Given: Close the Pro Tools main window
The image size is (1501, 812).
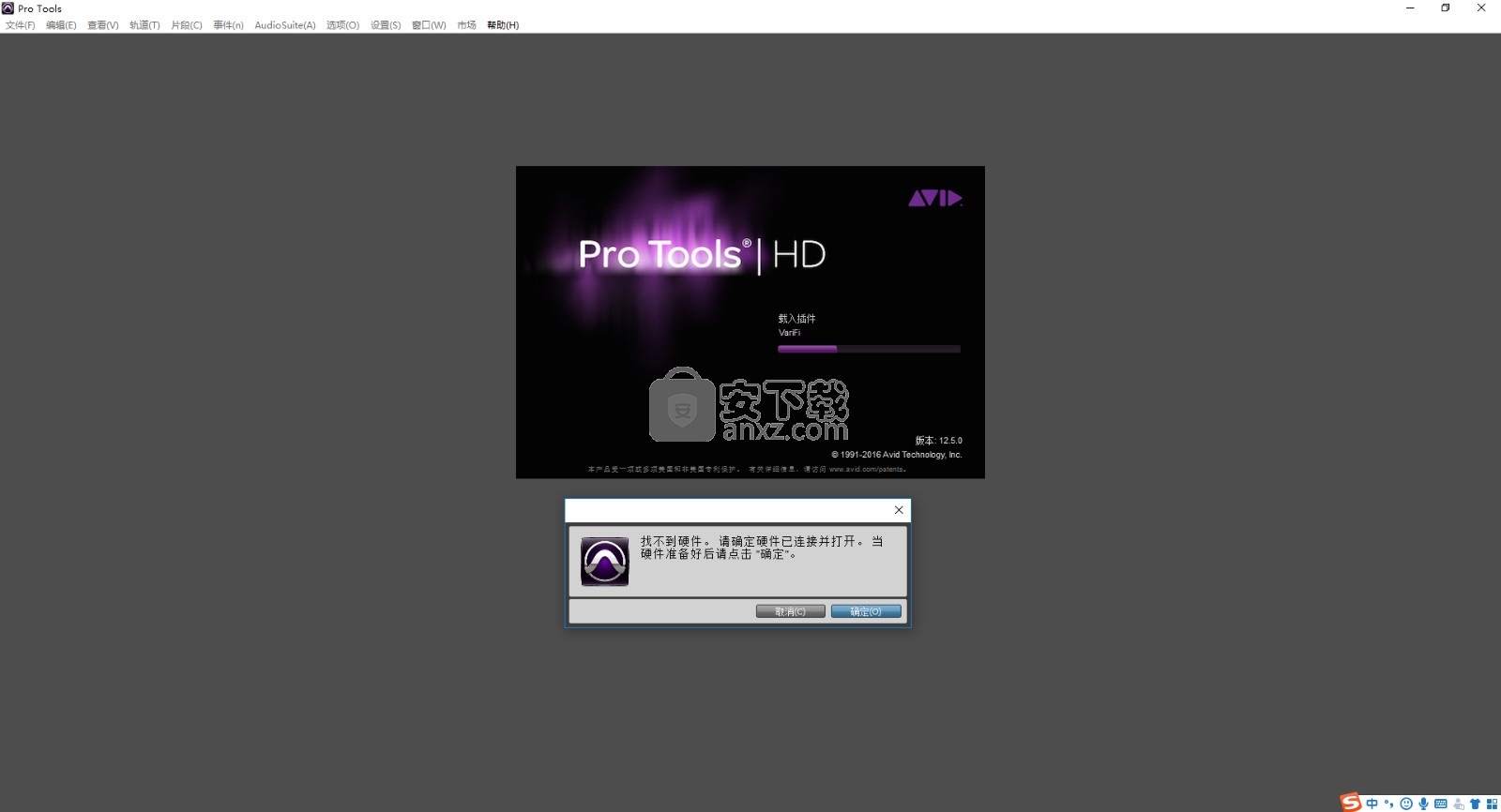Looking at the screenshot, I should 1481,8.
